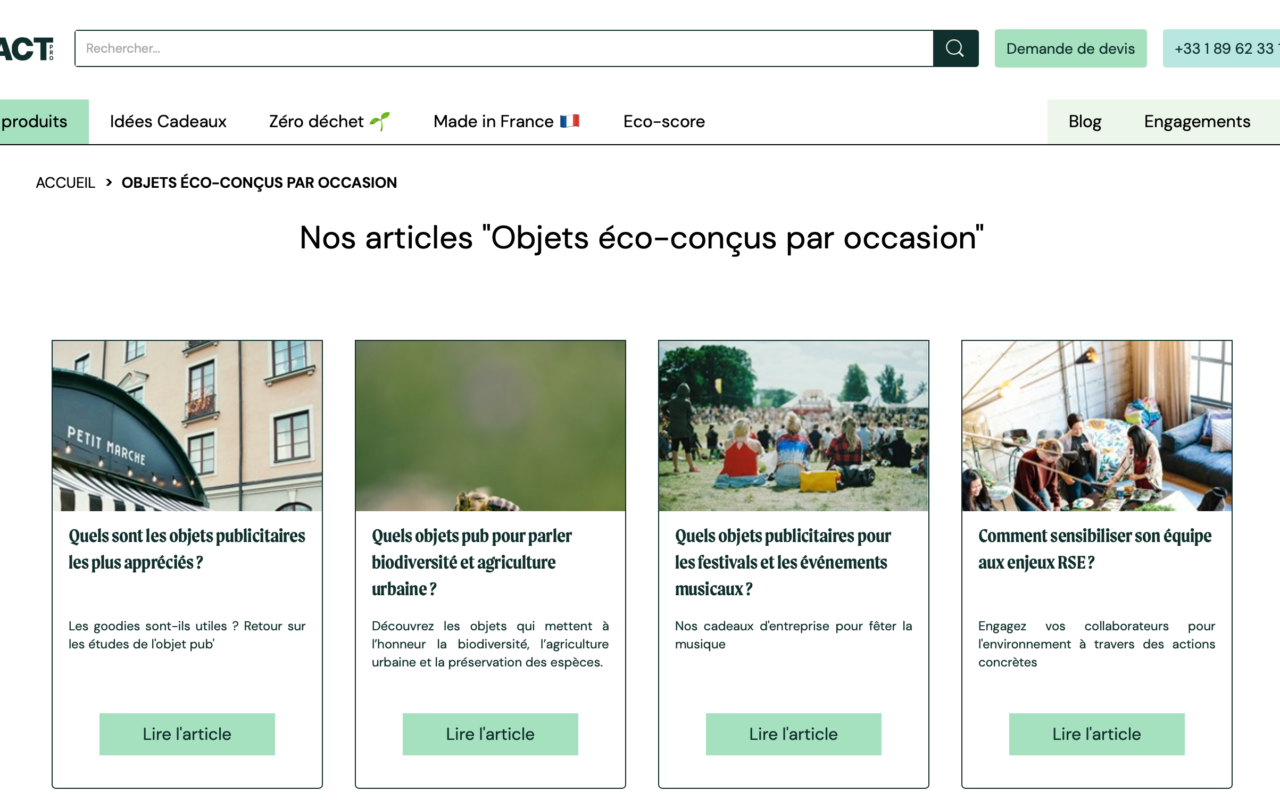Open title 'Quels sont les objets publicitaires les plus appréciés ?'
This screenshot has width=1280, height=800.
[187, 549]
